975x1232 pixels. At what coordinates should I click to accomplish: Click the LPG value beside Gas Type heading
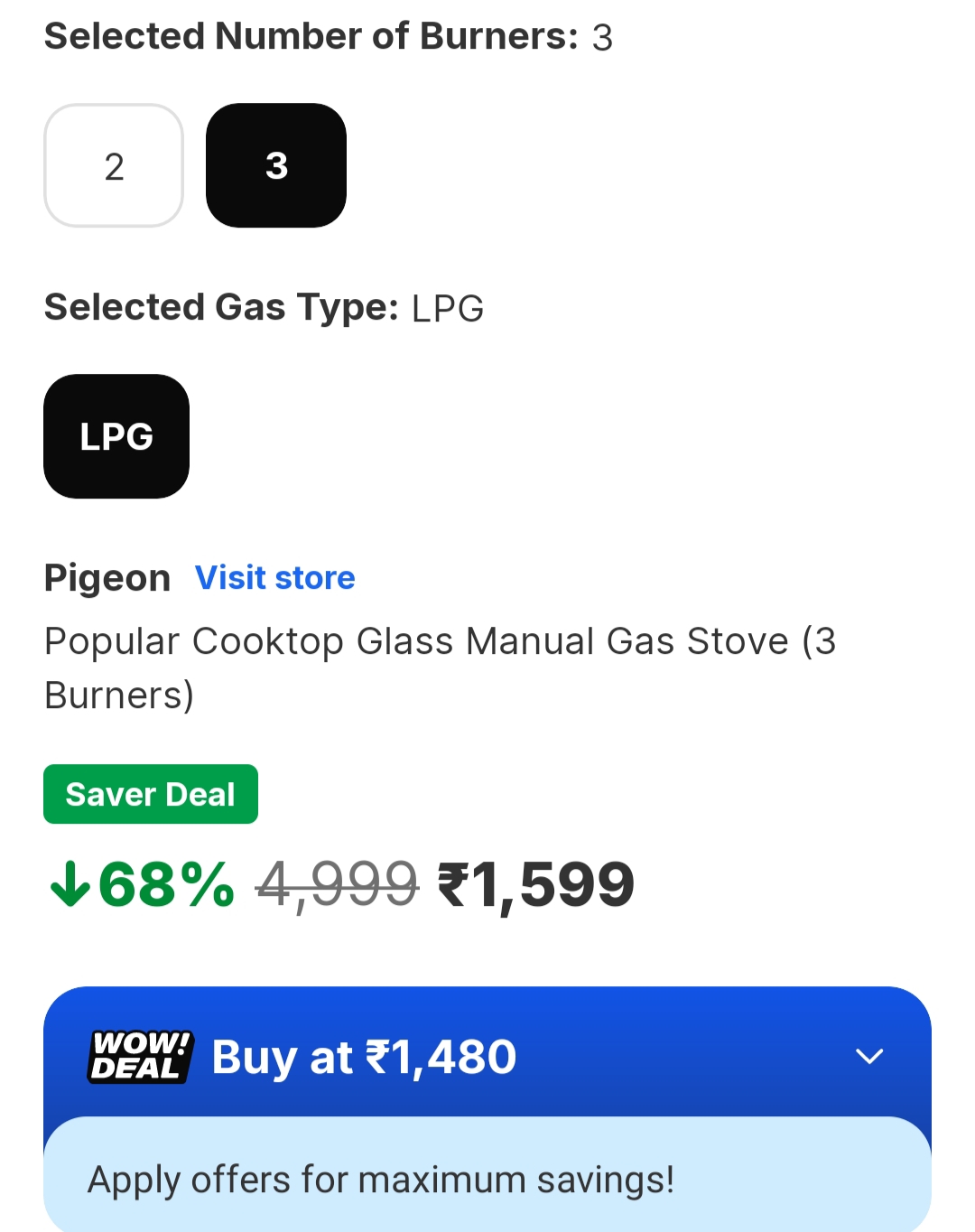[x=448, y=308]
